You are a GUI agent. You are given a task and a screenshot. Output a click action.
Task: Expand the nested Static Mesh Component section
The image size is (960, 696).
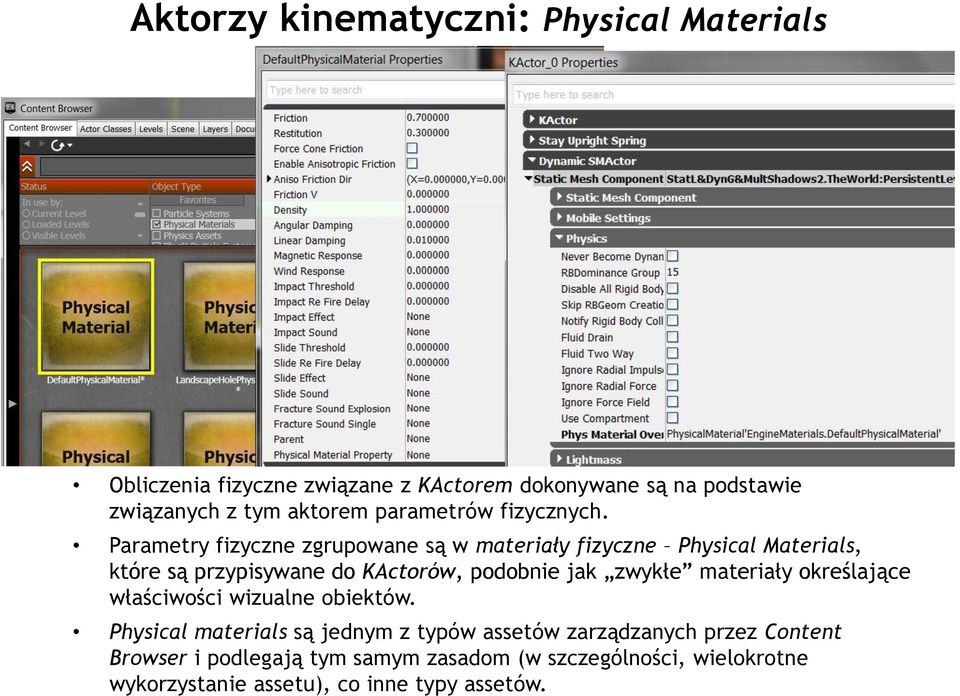559,197
